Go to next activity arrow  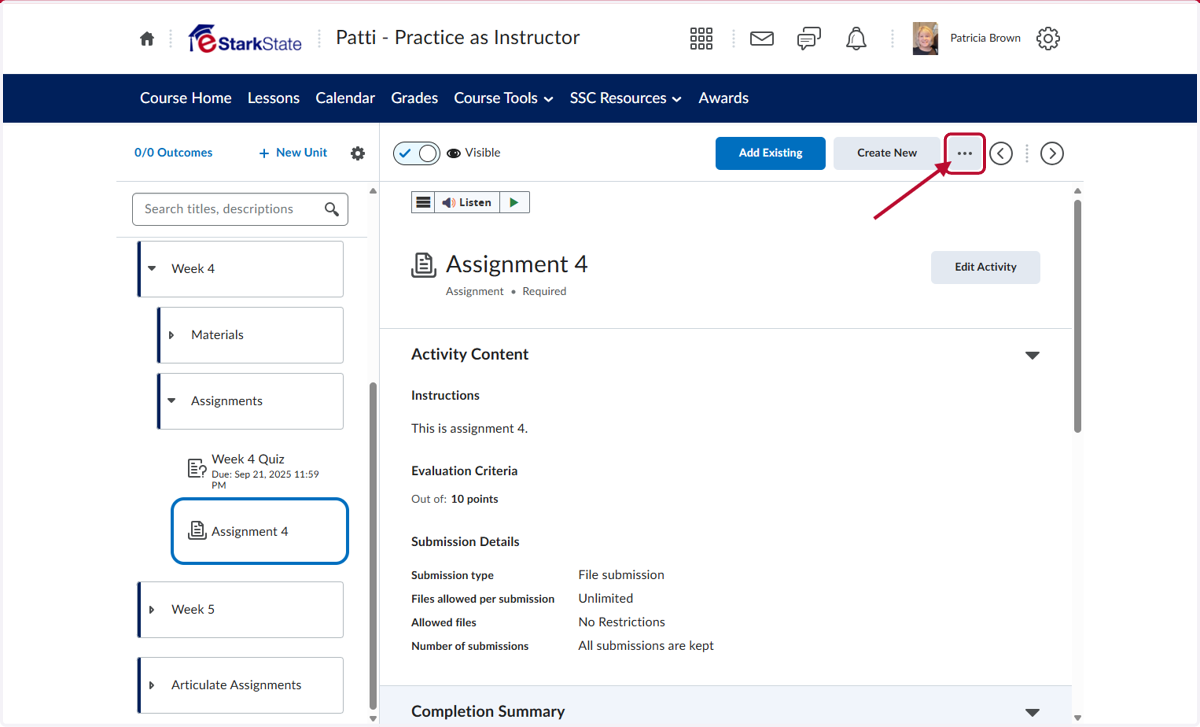pyautogui.click(x=1051, y=153)
